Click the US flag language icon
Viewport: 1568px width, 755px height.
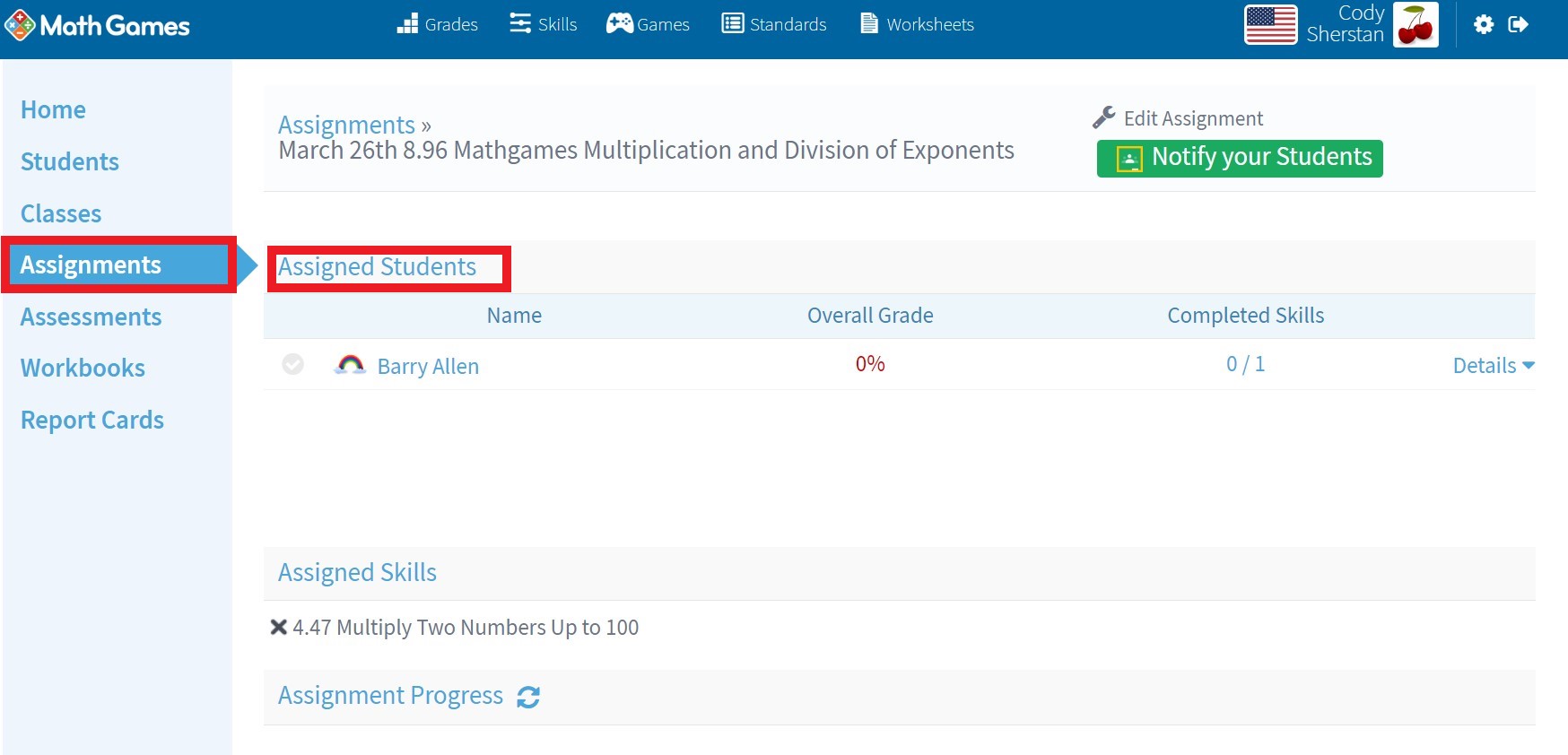pyautogui.click(x=1270, y=24)
